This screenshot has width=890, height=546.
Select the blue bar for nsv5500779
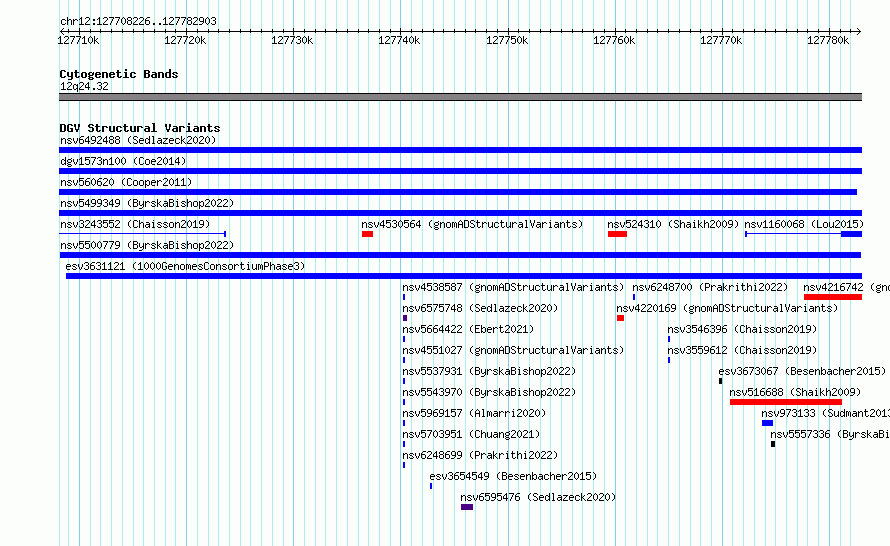460,255
